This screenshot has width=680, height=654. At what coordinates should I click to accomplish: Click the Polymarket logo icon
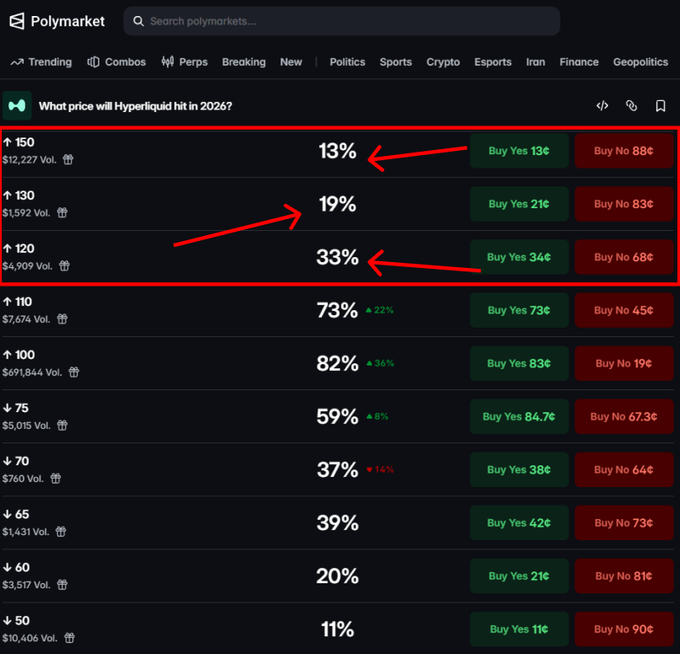(x=17, y=21)
